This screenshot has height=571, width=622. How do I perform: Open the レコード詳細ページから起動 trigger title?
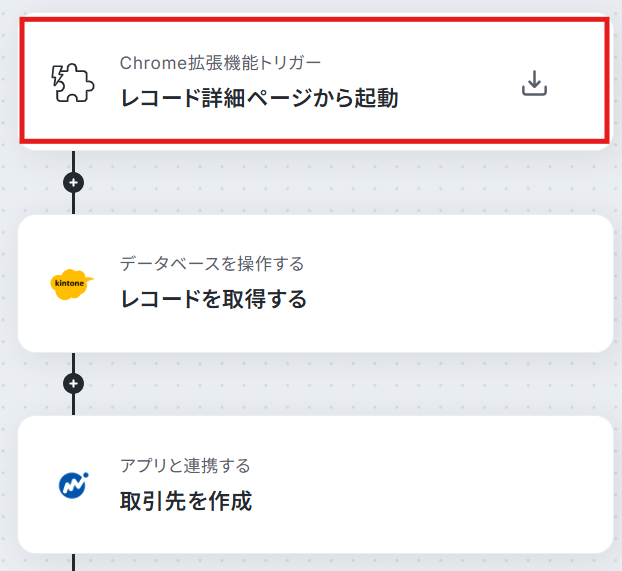point(259,98)
